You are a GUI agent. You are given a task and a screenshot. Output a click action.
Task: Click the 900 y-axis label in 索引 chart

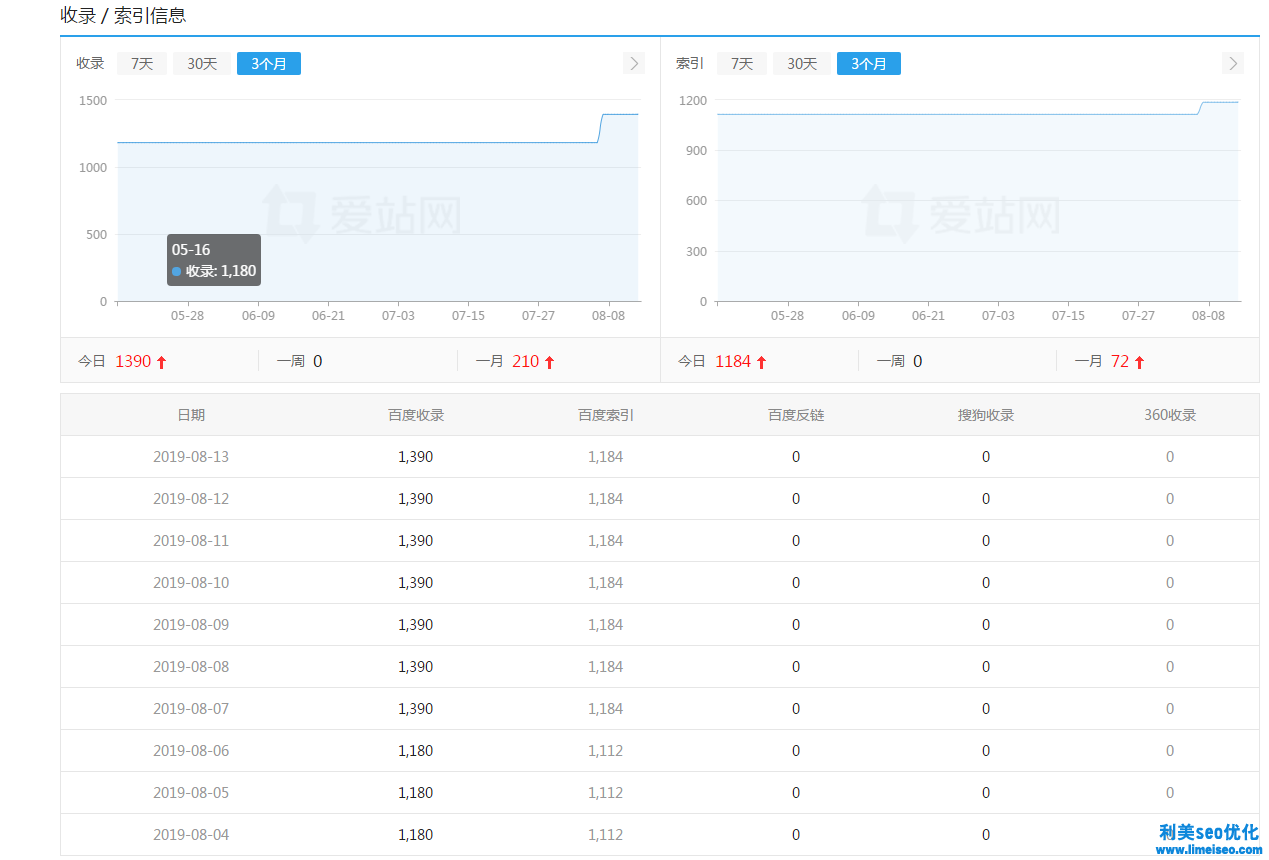696,151
